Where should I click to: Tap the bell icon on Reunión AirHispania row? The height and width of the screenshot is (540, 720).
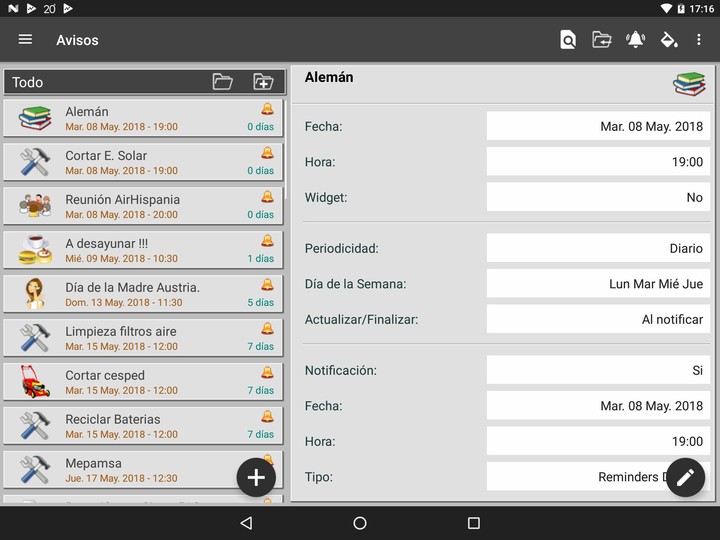(x=267, y=197)
